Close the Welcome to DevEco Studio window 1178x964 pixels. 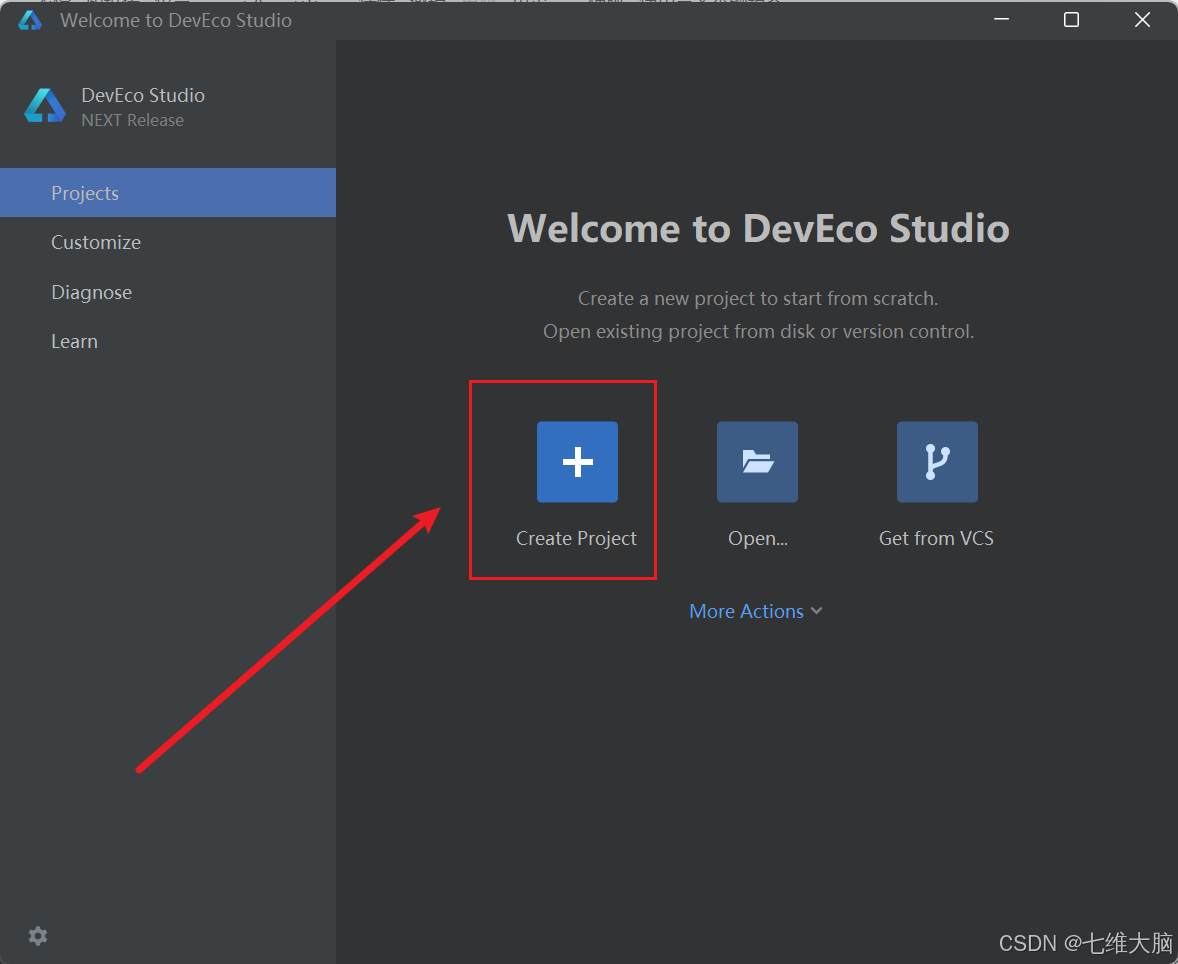tap(1142, 20)
